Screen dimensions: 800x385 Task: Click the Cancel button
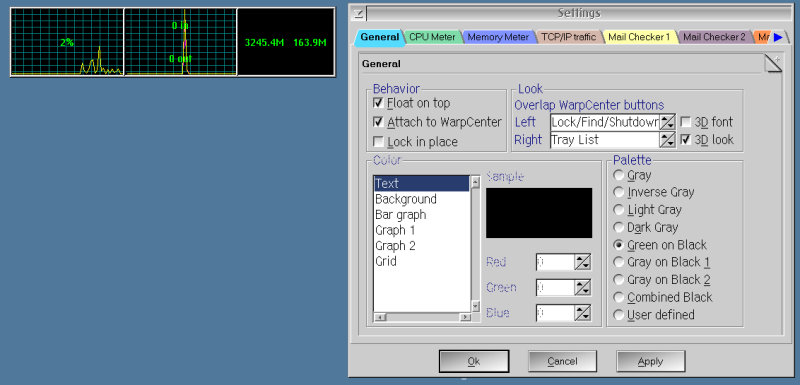click(562, 361)
